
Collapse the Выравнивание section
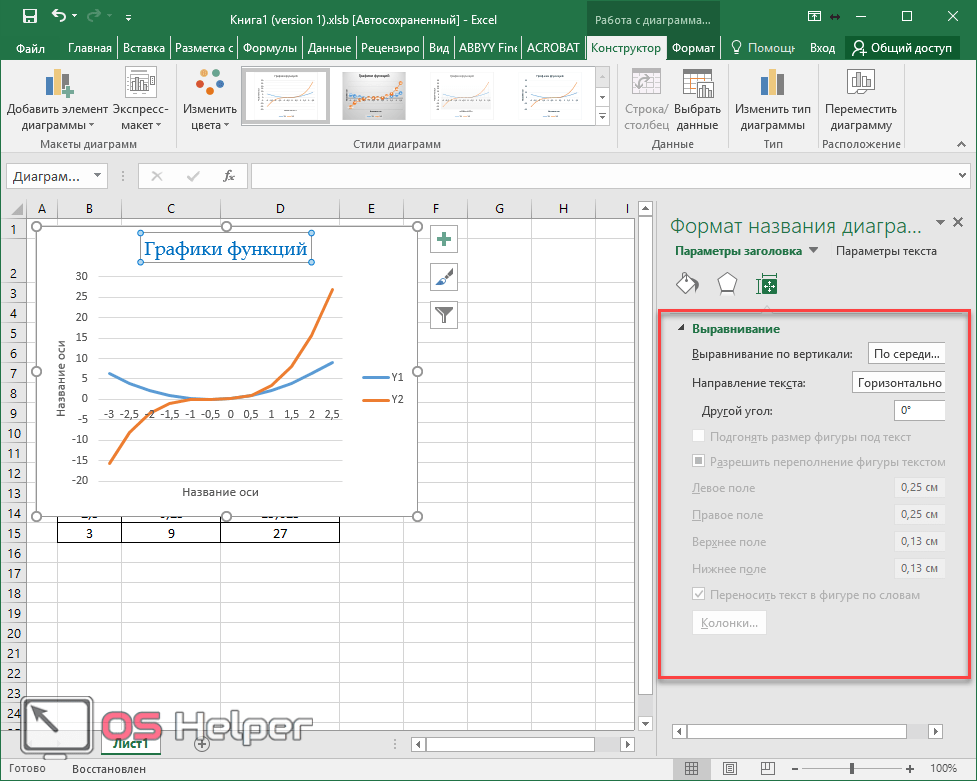pyautogui.click(x=682, y=328)
